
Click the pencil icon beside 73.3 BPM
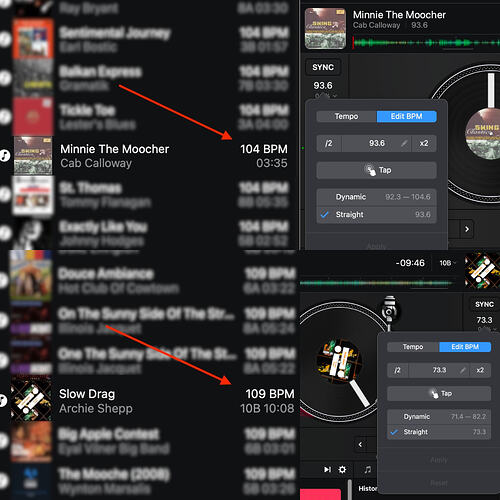click(463, 370)
